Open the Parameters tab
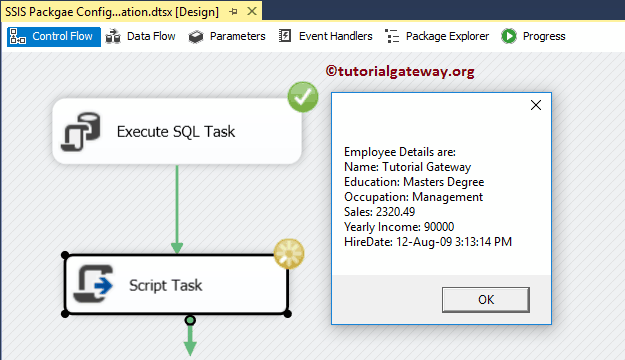625x360 pixels. (227, 37)
